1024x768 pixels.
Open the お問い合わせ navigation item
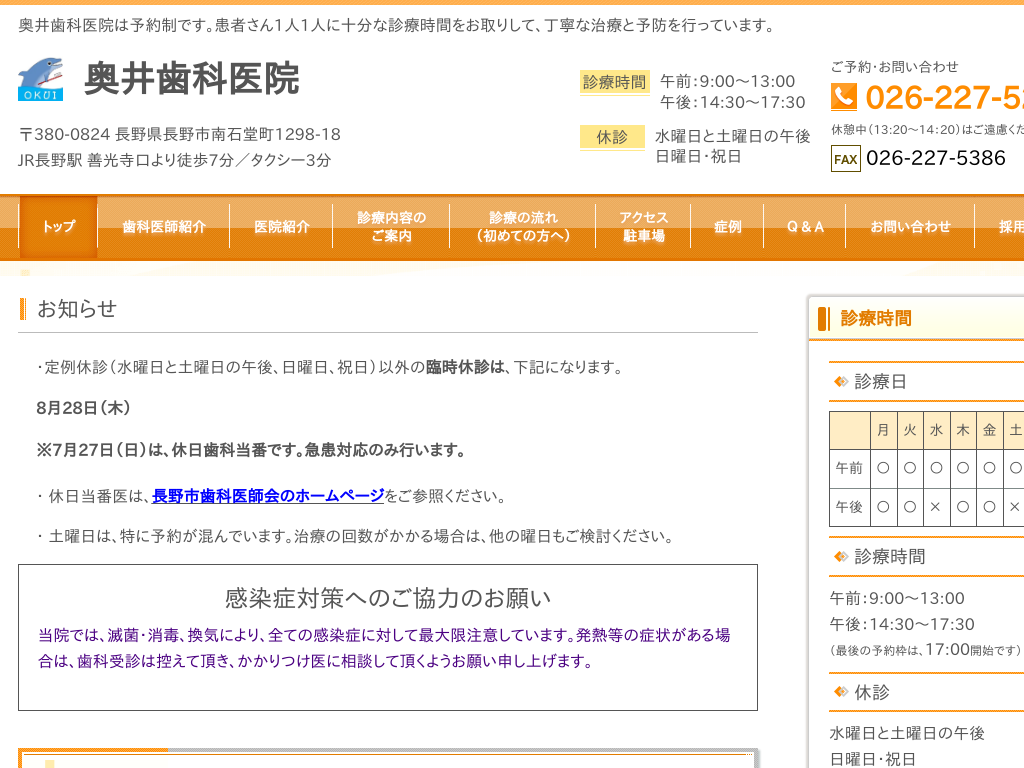point(910,227)
